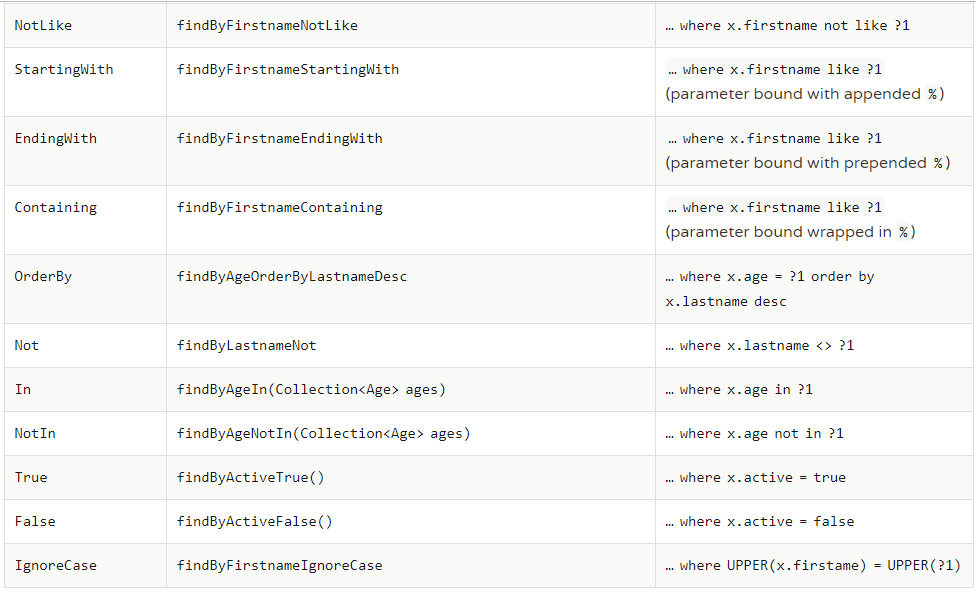Screen dimensions: 976x591
Task: Click findByActiveFalse() sample text
Action: [x=255, y=522]
